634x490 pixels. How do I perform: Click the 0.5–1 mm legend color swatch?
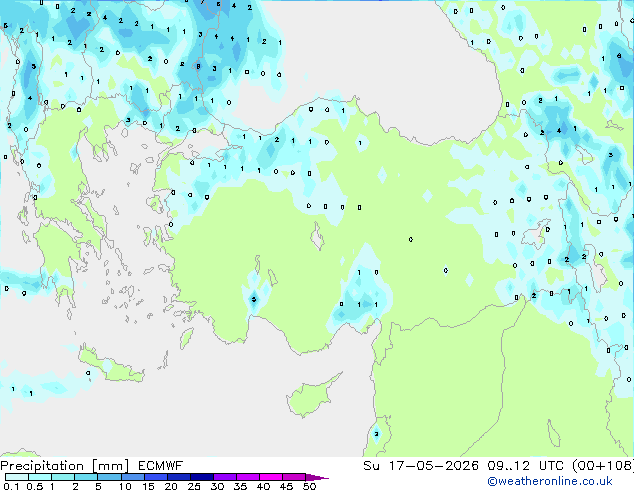tap(40, 477)
